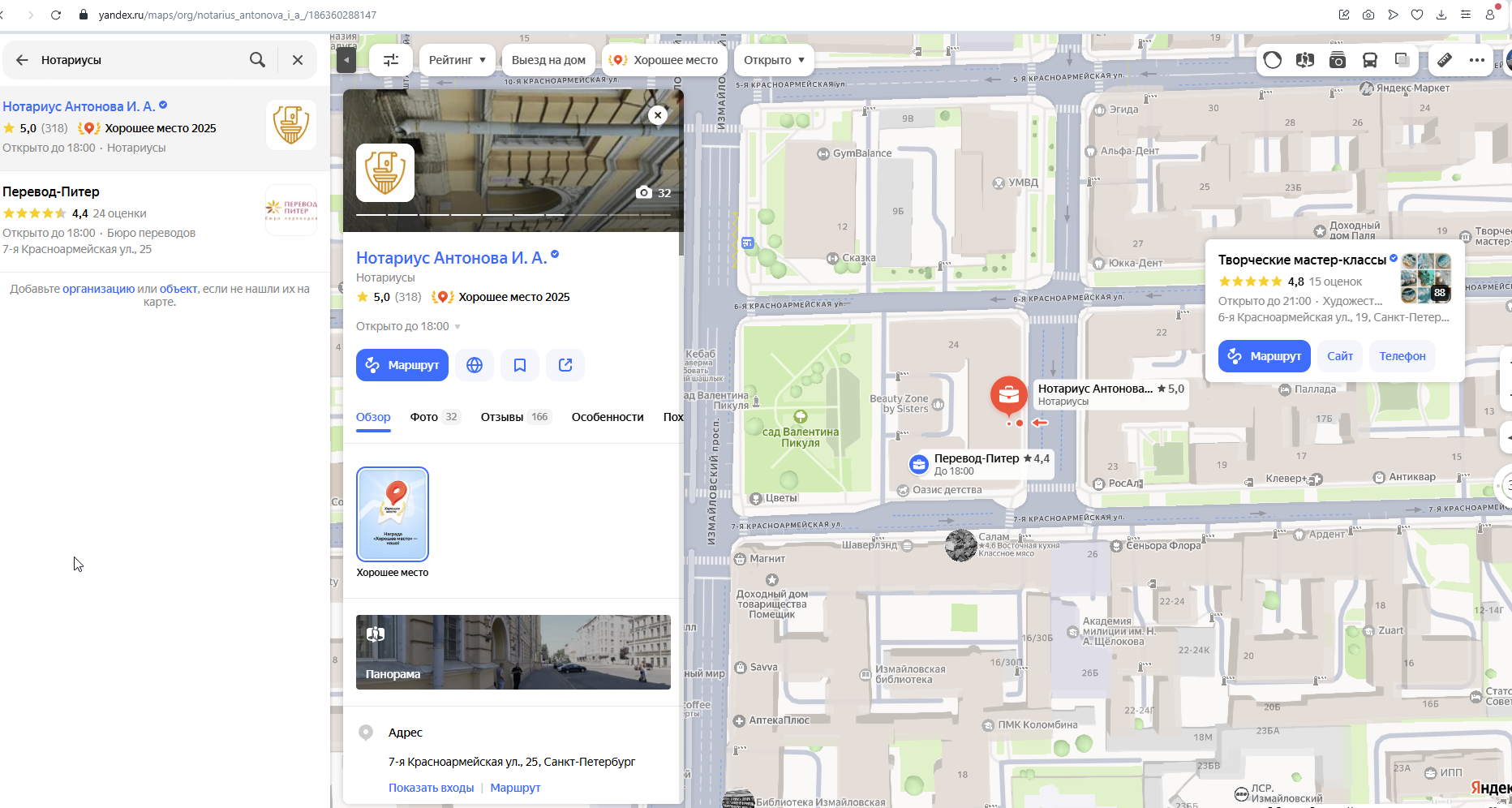1512x808 pixels.
Task: Build route with card Маршрут button
Action: (402, 365)
